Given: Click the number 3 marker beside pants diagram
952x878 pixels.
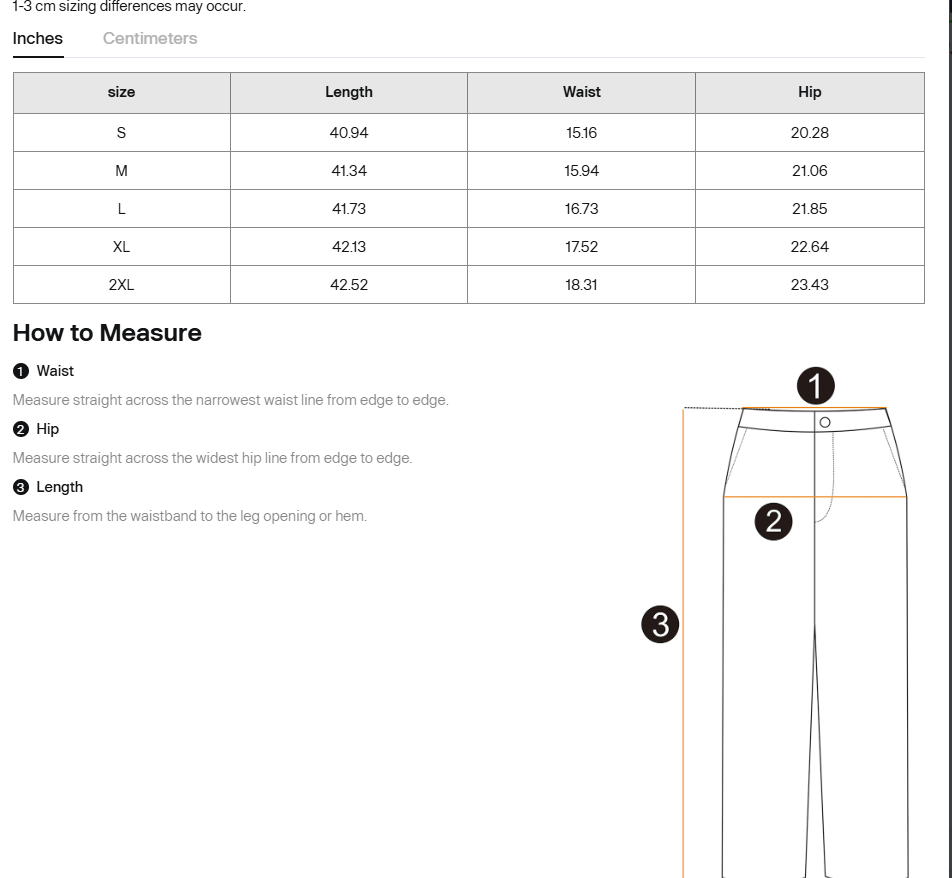Looking at the screenshot, I should [660, 624].
